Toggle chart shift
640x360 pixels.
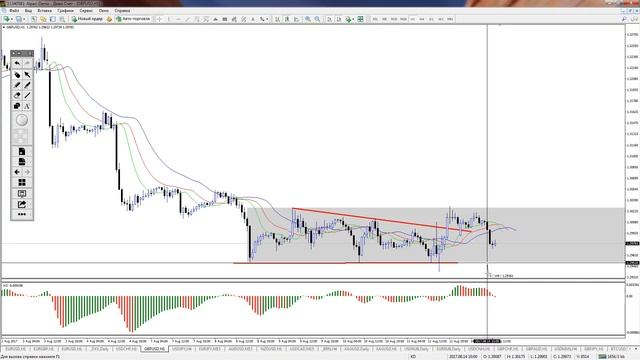tap(338, 19)
